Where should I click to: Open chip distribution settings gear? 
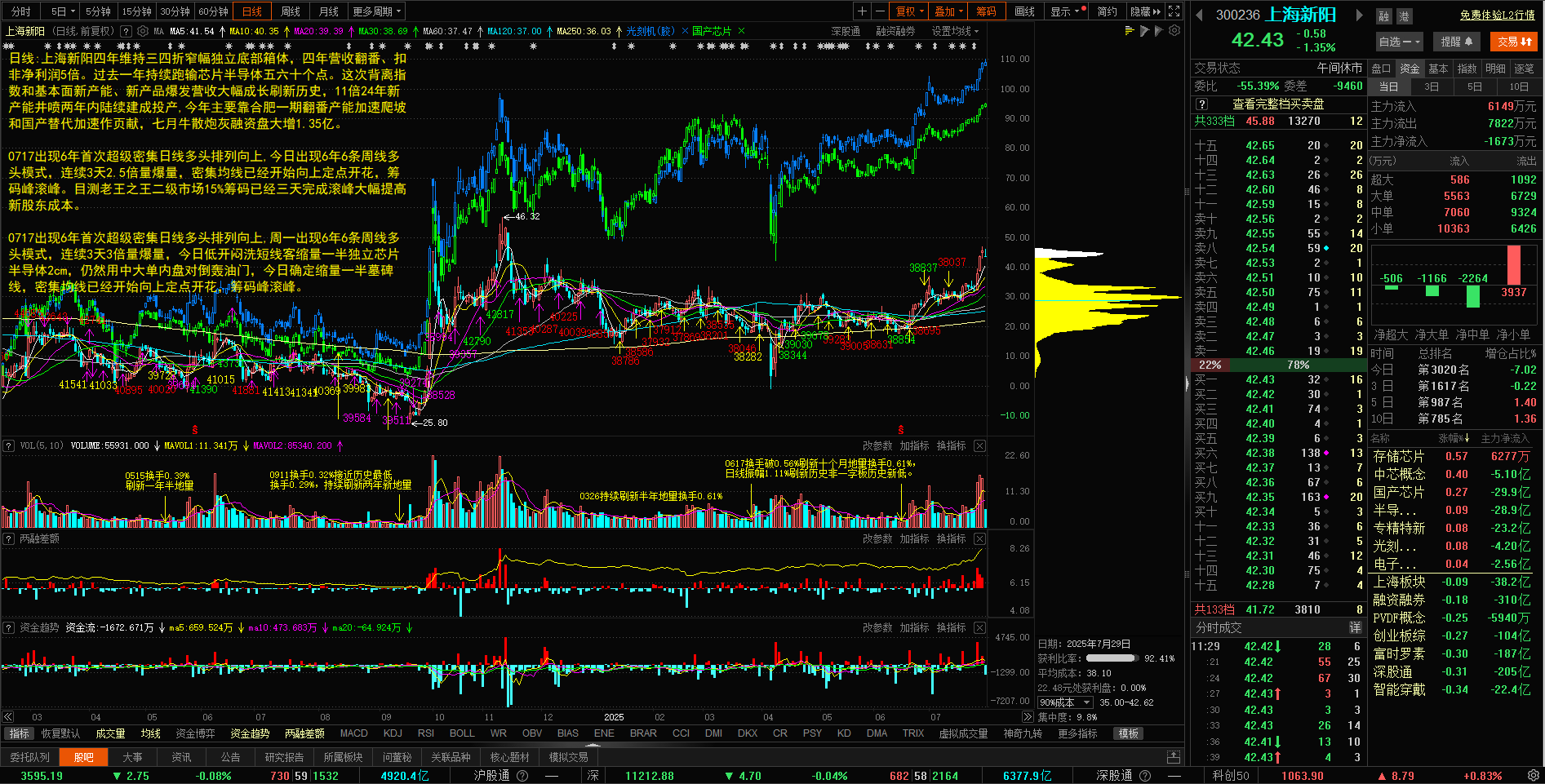[1174, 31]
